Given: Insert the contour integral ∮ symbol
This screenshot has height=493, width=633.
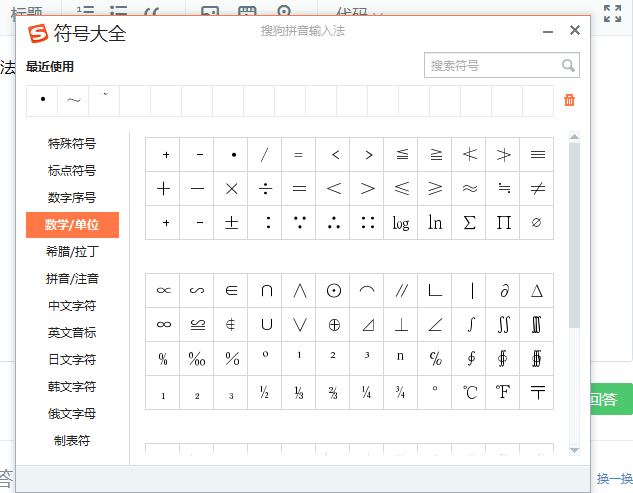Looking at the screenshot, I should point(469,359).
